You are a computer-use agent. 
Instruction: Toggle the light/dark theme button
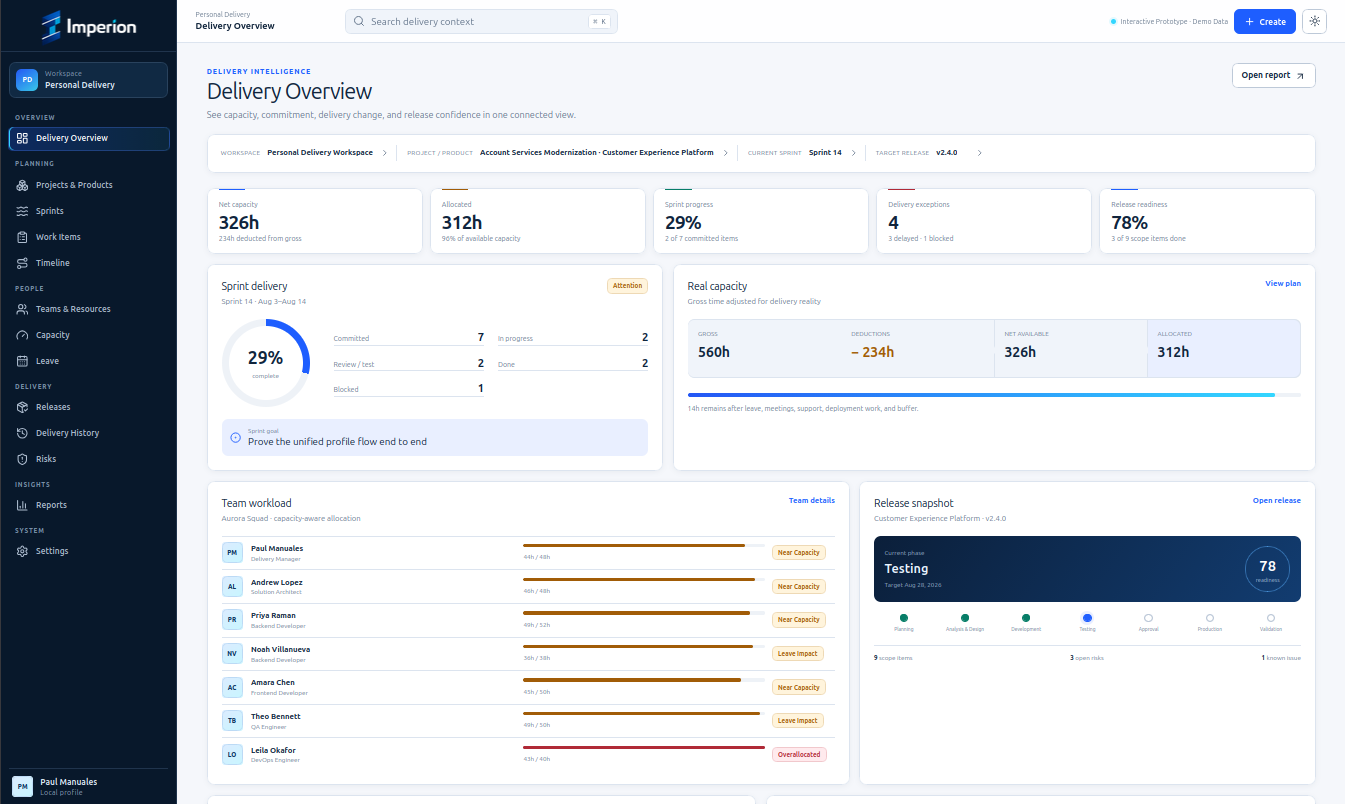click(x=1314, y=21)
